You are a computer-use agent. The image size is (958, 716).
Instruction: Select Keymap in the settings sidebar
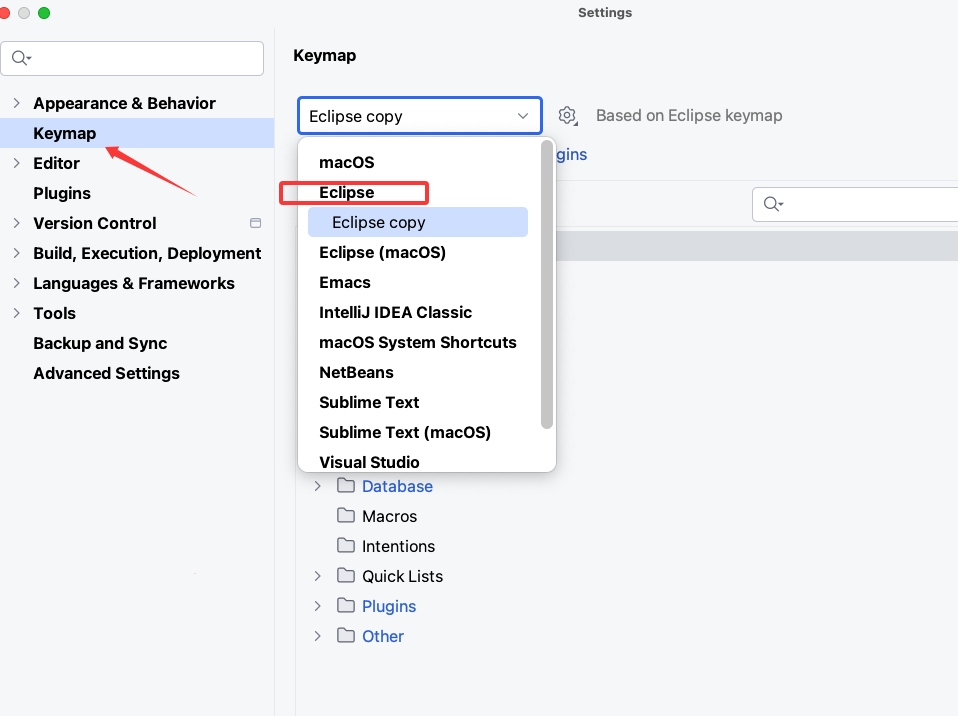click(x=65, y=133)
